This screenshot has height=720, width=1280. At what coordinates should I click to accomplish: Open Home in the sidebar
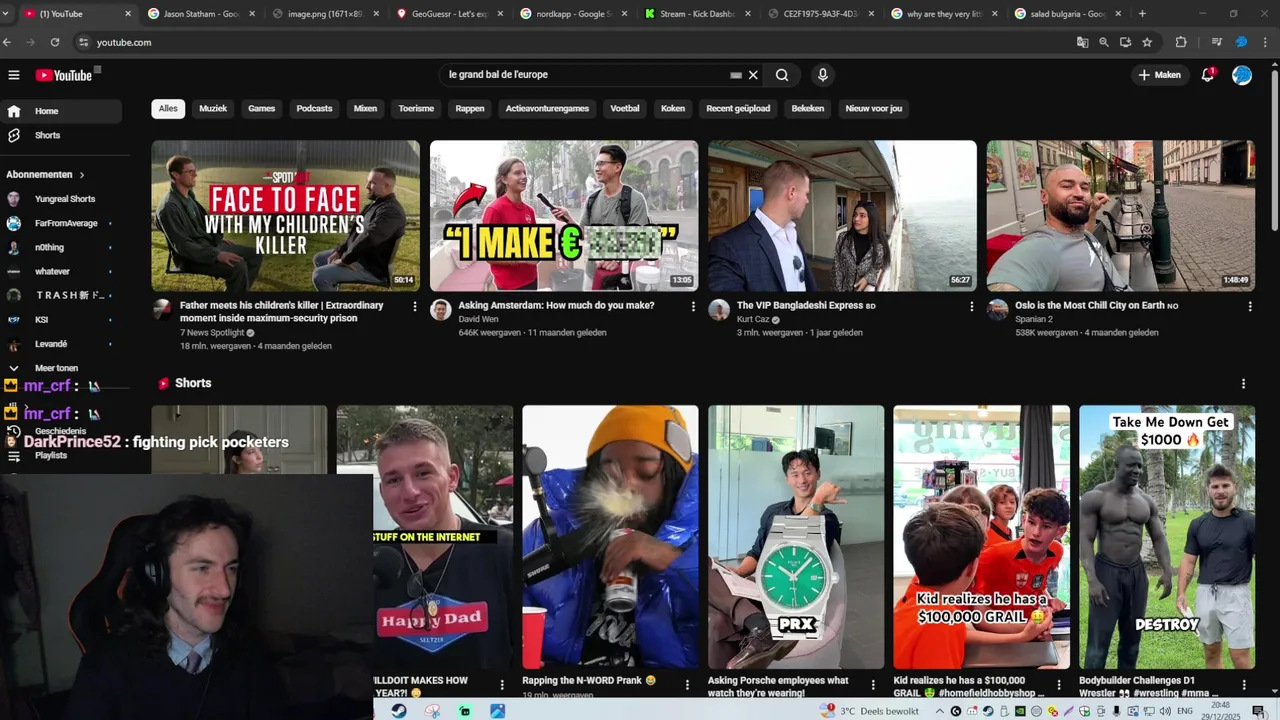click(x=62, y=111)
